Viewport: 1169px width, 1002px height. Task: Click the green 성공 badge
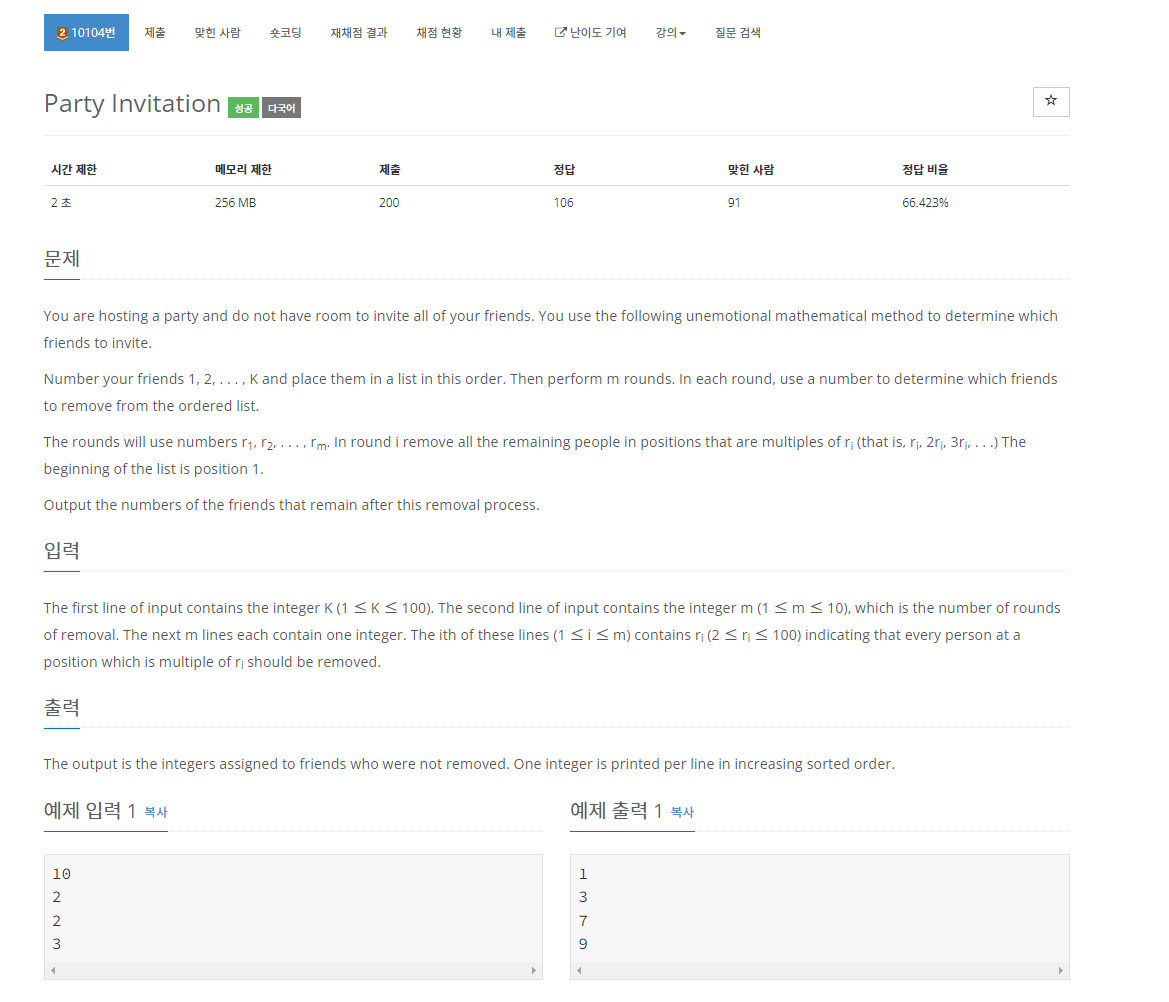(244, 108)
